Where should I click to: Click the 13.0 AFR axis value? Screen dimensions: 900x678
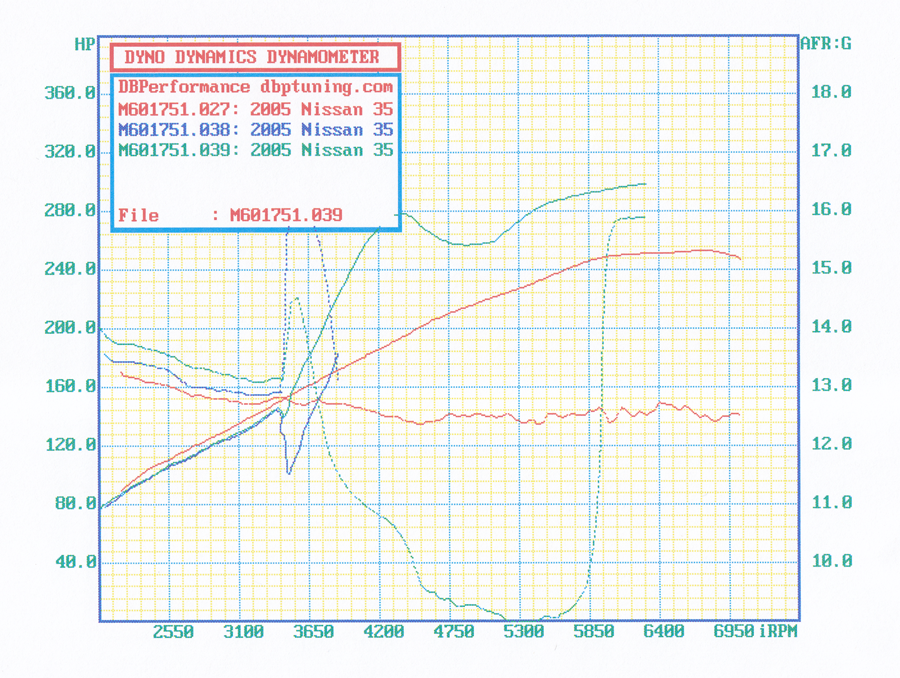(x=831, y=385)
